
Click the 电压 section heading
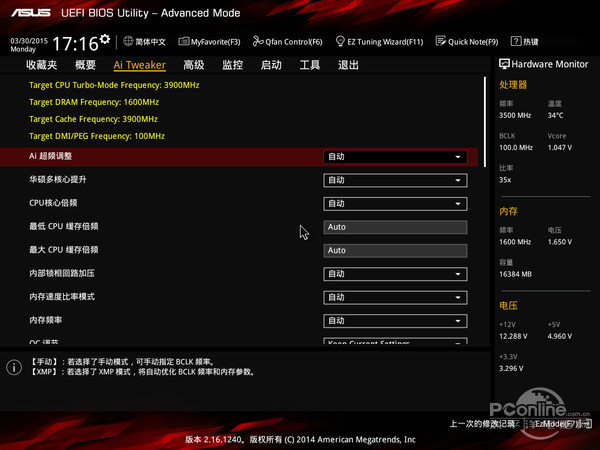click(x=508, y=305)
